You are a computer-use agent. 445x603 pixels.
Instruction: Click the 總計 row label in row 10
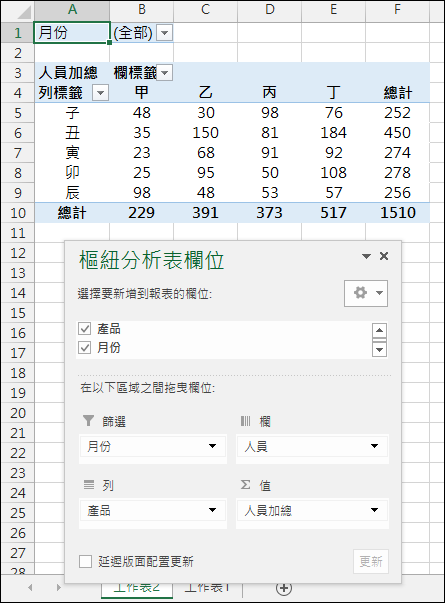(72, 213)
